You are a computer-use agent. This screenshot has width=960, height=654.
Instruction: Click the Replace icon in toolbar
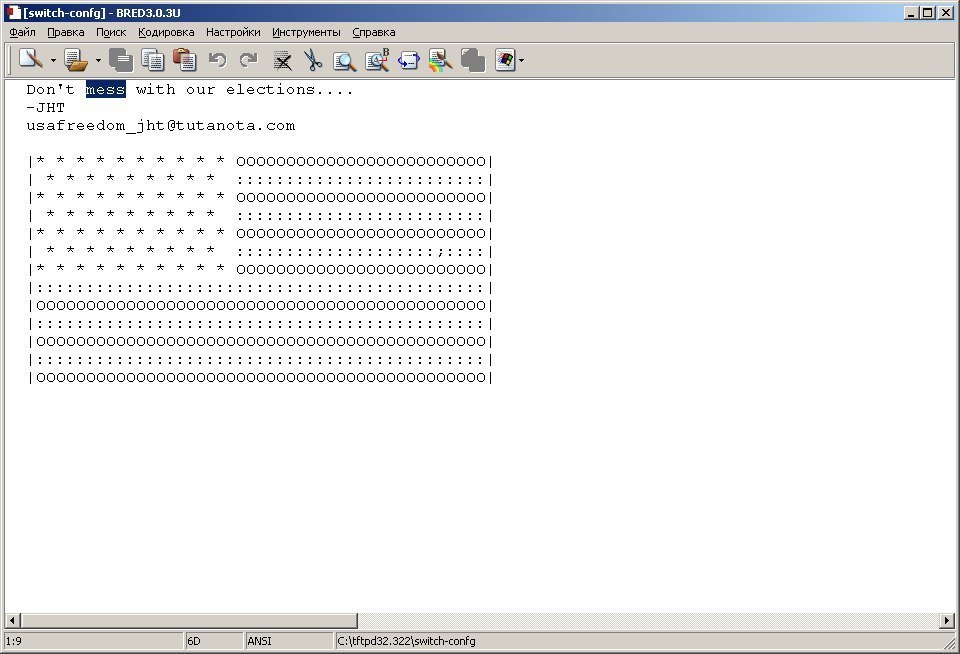(377, 60)
